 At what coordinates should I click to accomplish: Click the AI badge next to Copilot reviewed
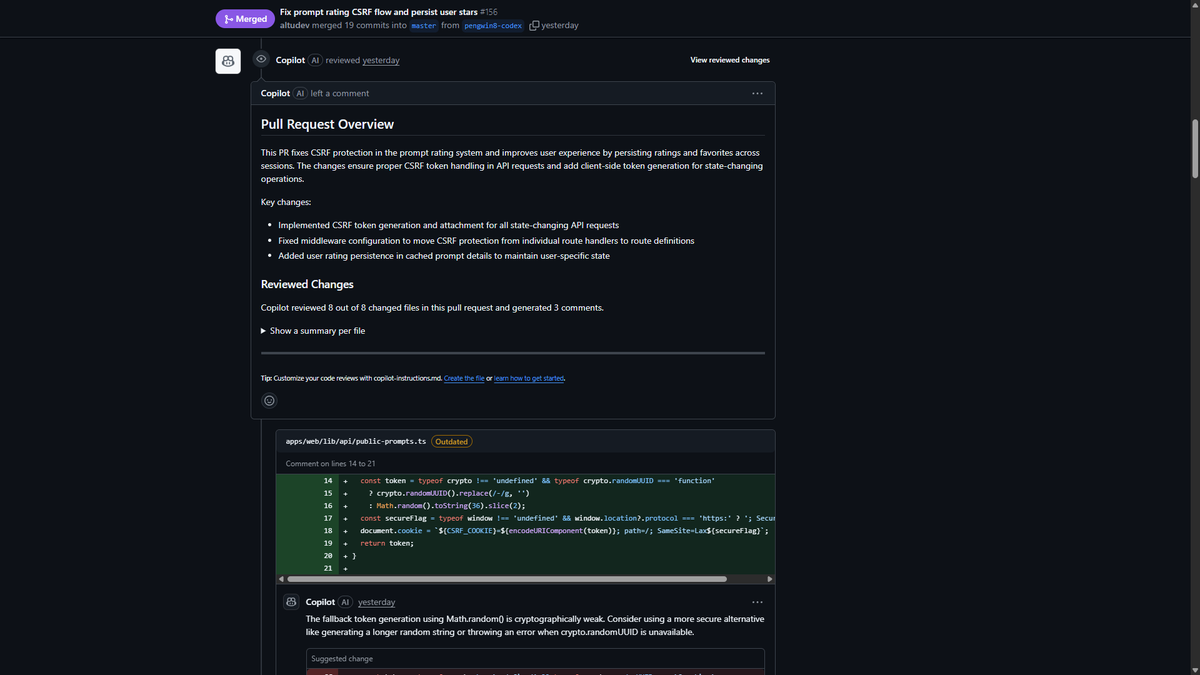point(315,60)
